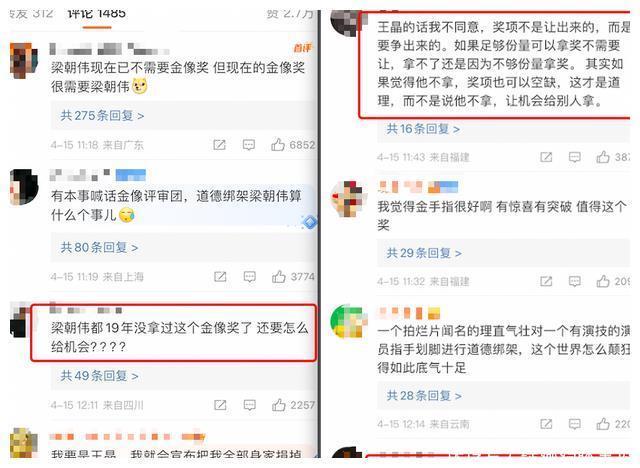Image resolution: width=640 pixels, height=468 pixels.
Task: Open the first commenter's profile avatar
Action: (x=23, y=60)
